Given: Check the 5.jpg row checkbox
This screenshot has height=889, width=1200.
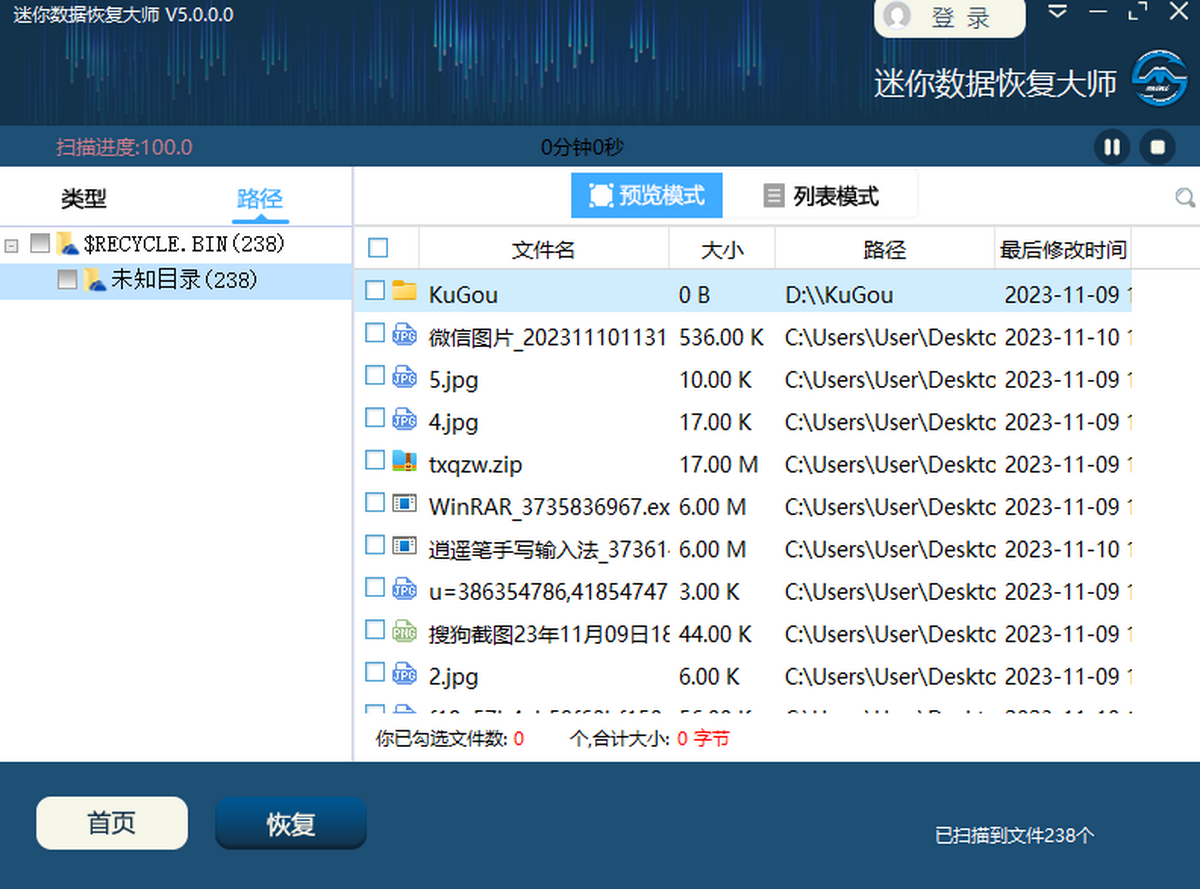Looking at the screenshot, I should [375, 375].
